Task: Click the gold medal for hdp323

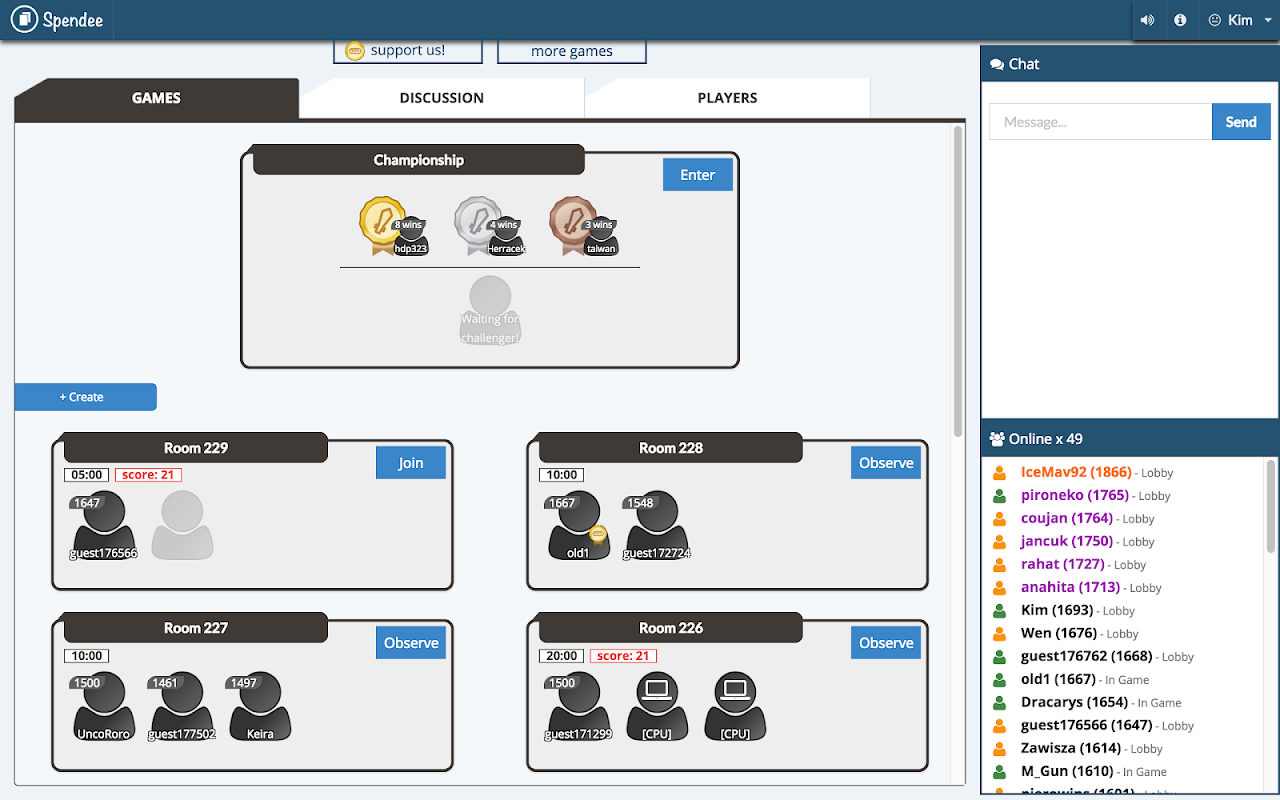Action: tap(382, 224)
